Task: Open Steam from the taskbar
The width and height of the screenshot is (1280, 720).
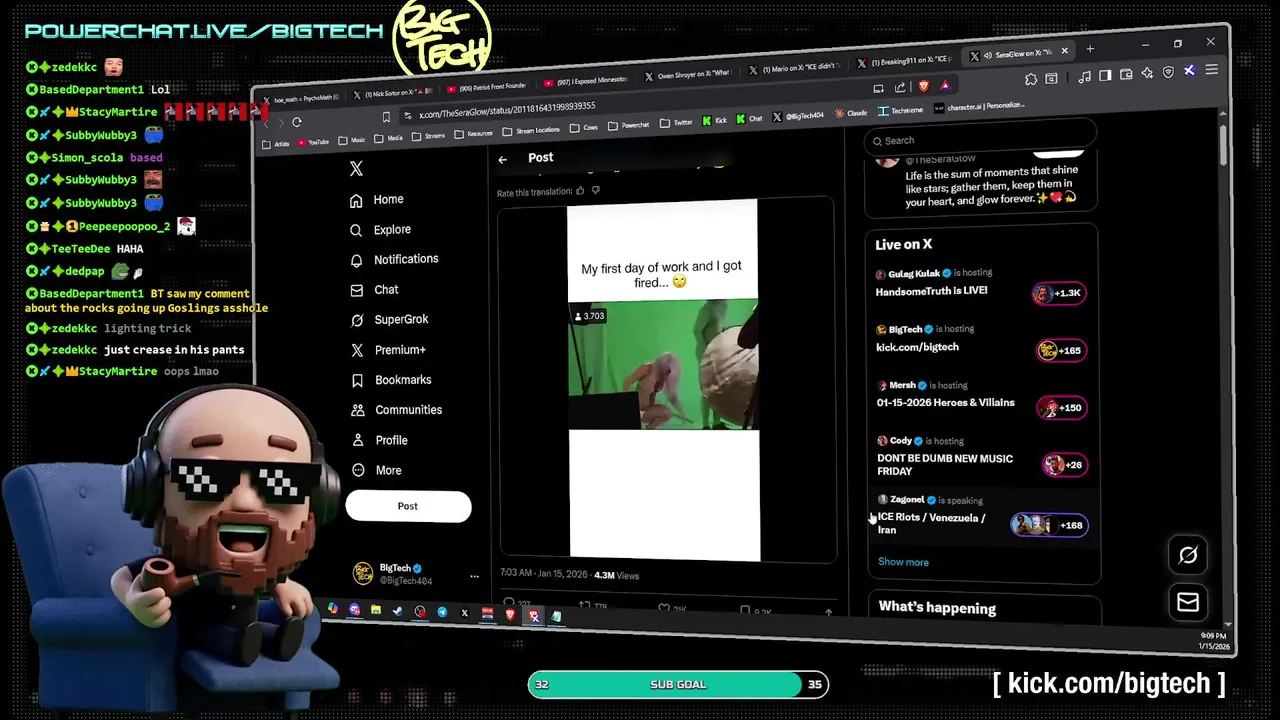Action: click(398, 611)
